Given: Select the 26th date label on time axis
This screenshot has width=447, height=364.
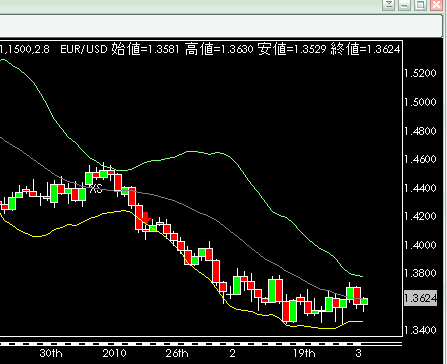Looking at the screenshot, I should coord(177,353).
